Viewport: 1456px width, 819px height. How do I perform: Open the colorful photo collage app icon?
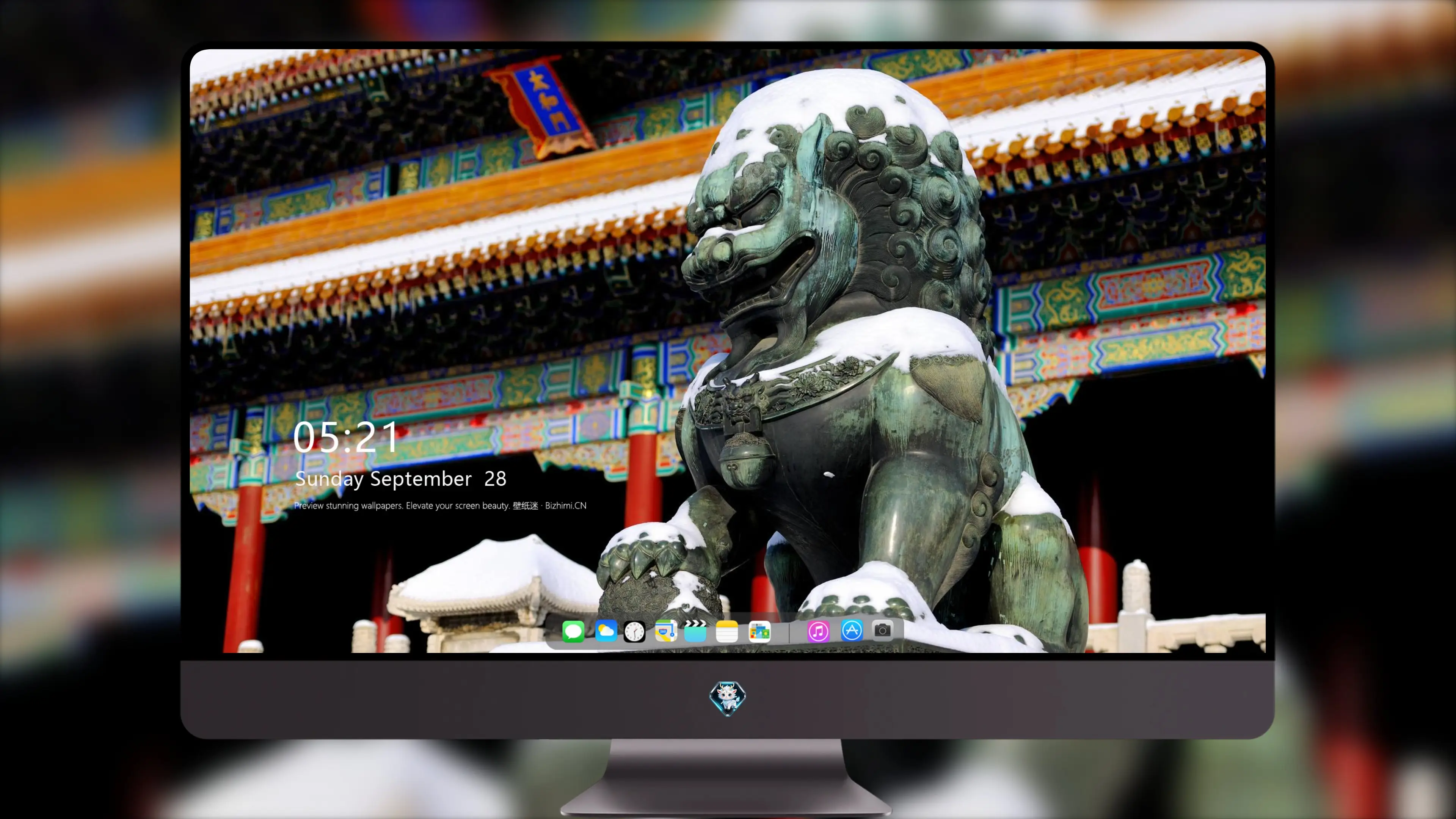(759, 631)
